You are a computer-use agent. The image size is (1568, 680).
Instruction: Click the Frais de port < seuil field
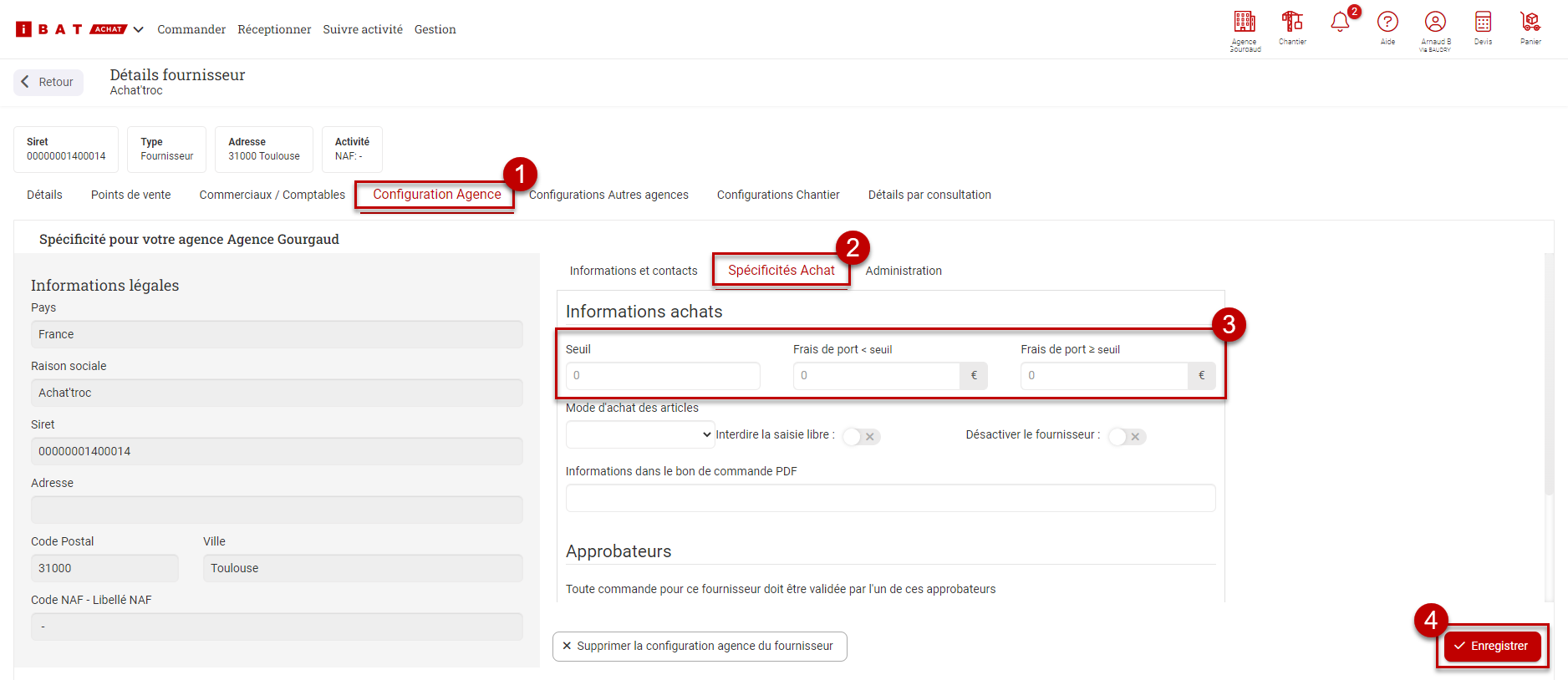(877, 376)
